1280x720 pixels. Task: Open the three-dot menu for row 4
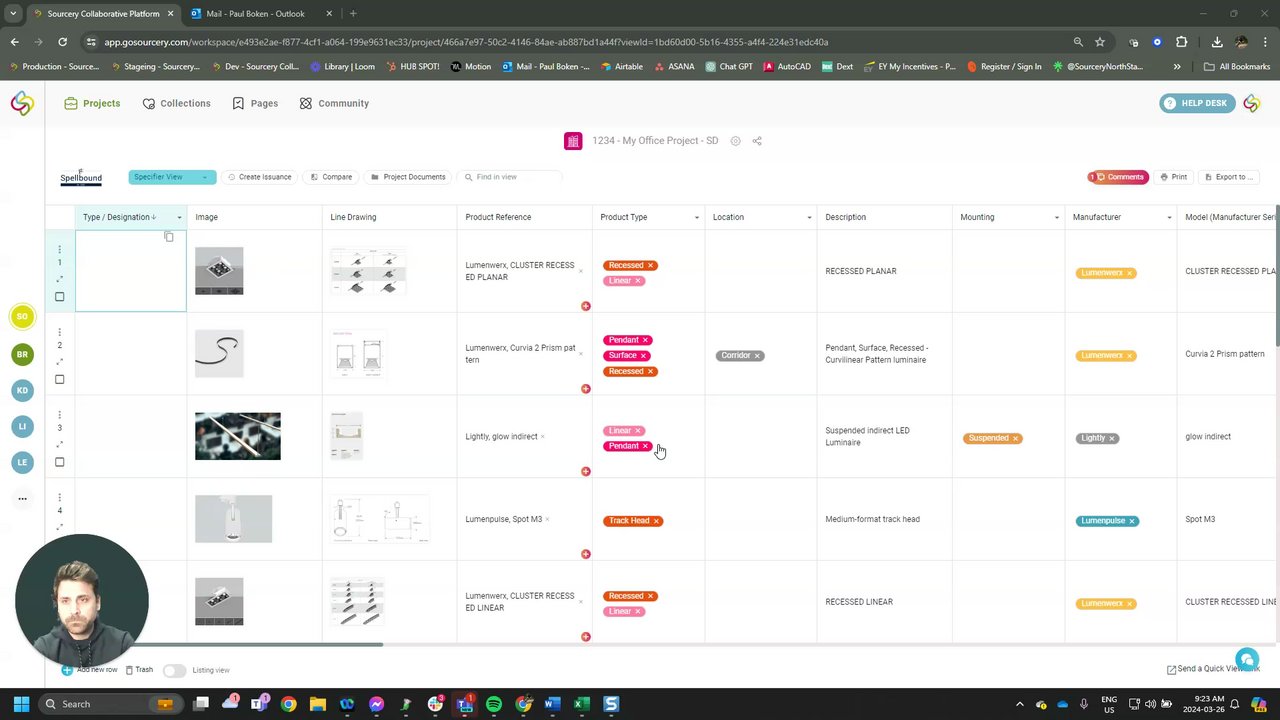(x=59, y=497)
